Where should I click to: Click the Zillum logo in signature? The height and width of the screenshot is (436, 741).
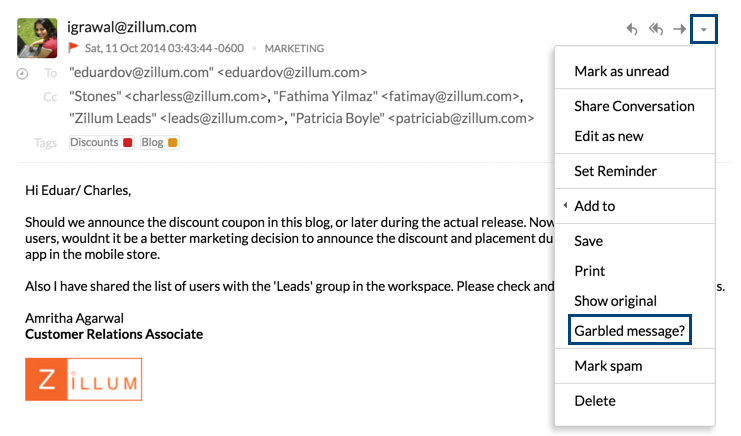[84, 379]
